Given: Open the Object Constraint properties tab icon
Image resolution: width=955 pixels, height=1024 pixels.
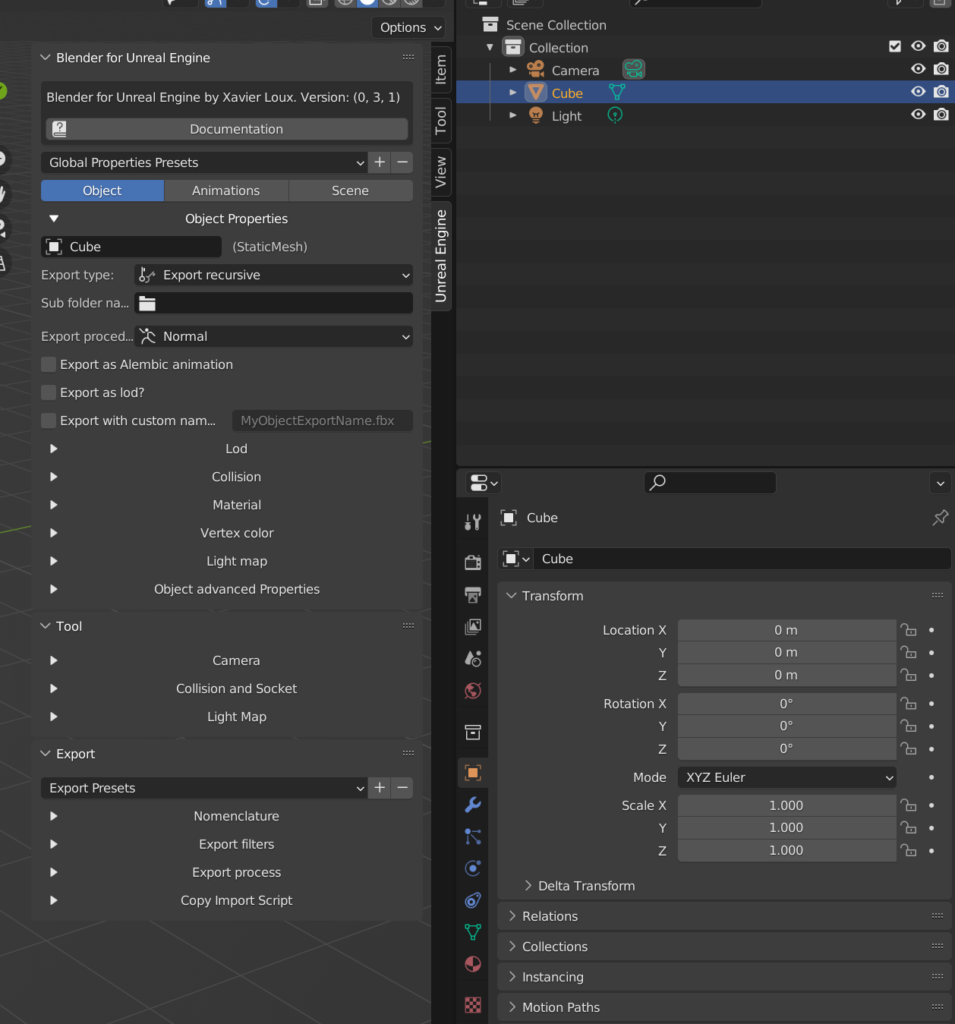Looking at the screenshot, I should (x=473, y=900).
